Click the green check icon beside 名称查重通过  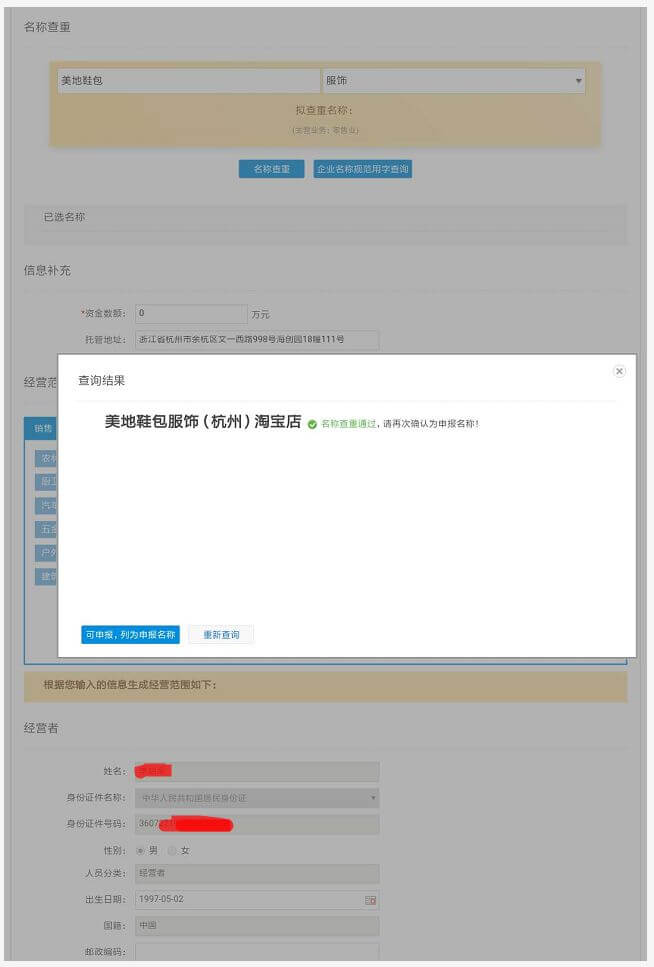(312, 424)
